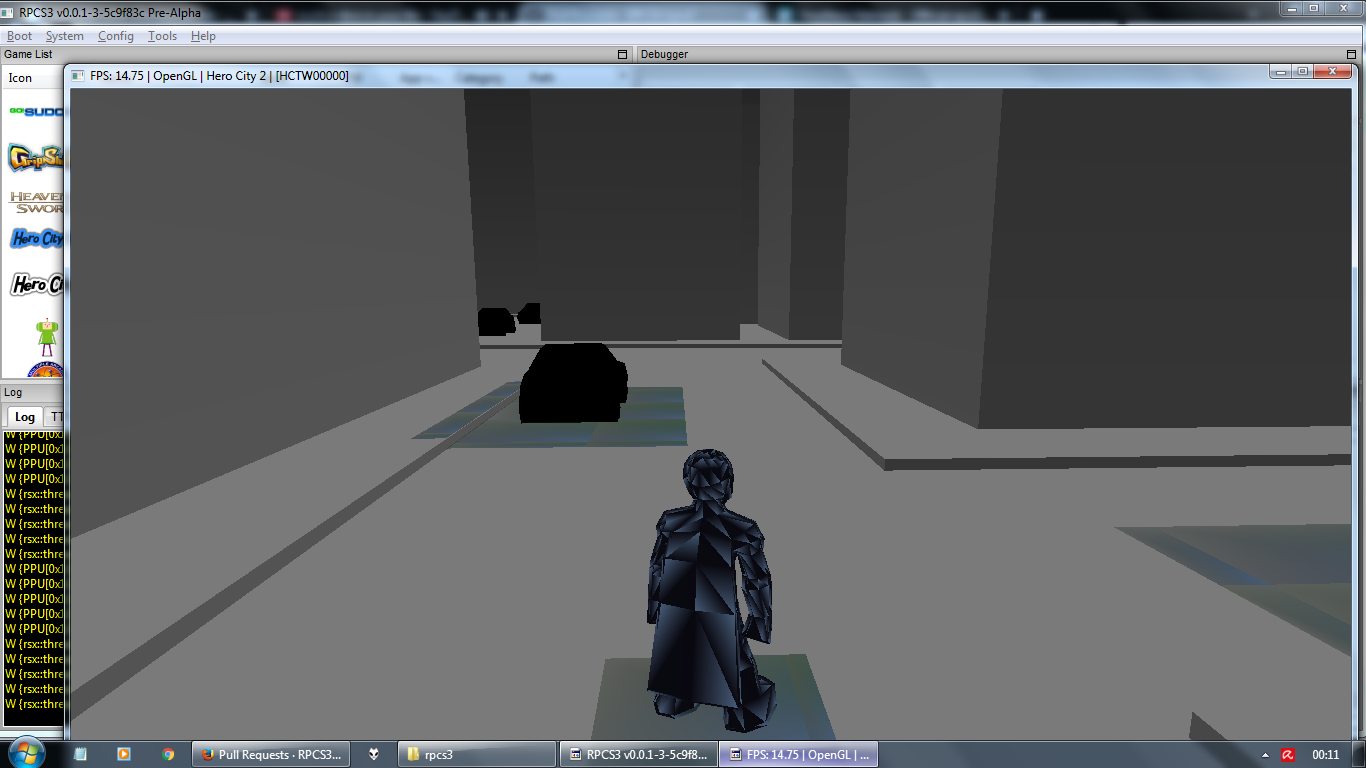Click the Icon column header in Game List
Viewport: 1366px width, 768px height.
tap(20, 78)
